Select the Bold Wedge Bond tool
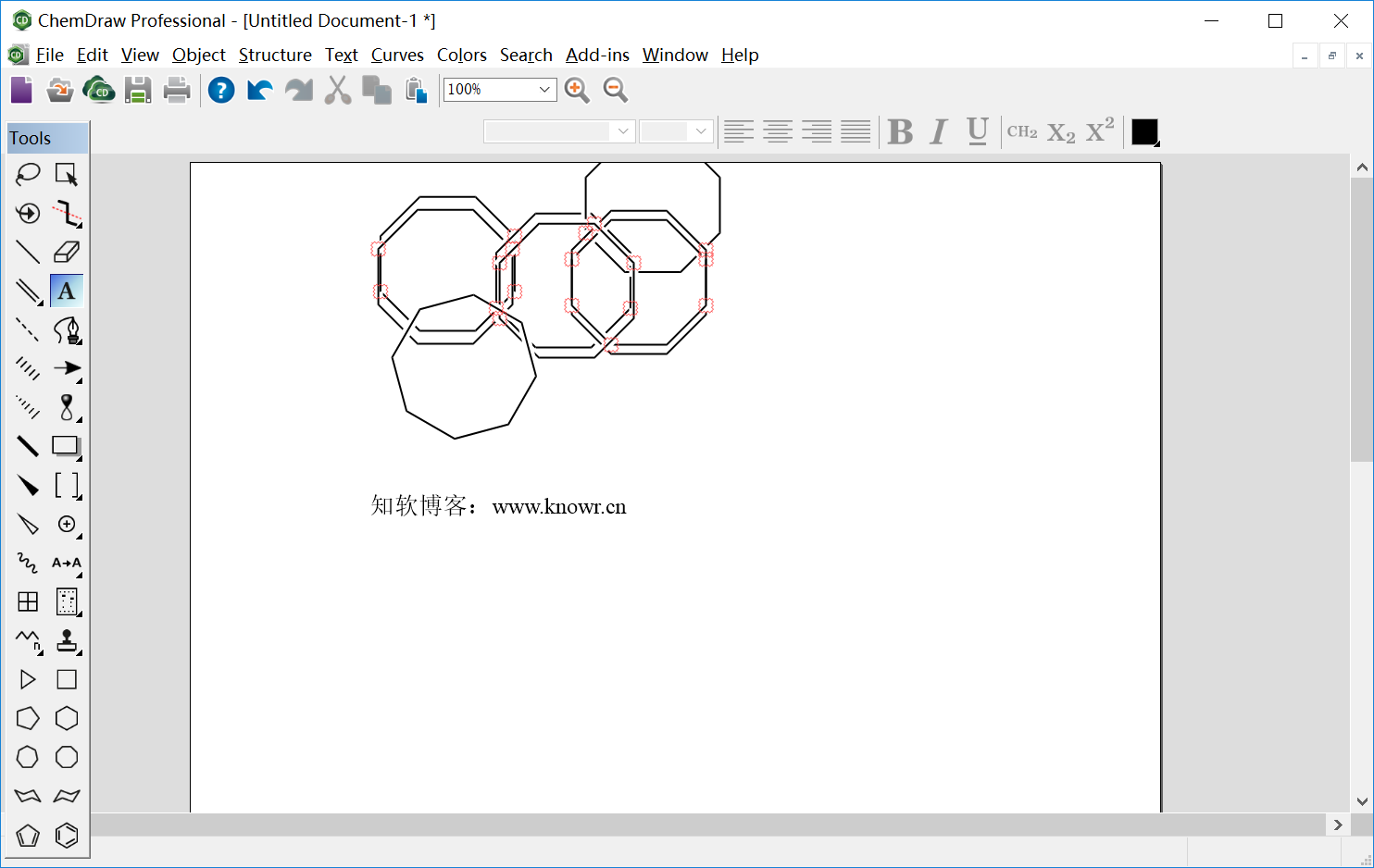The image size is (1374, 868). pyautogui.click(x=28, y=485)
